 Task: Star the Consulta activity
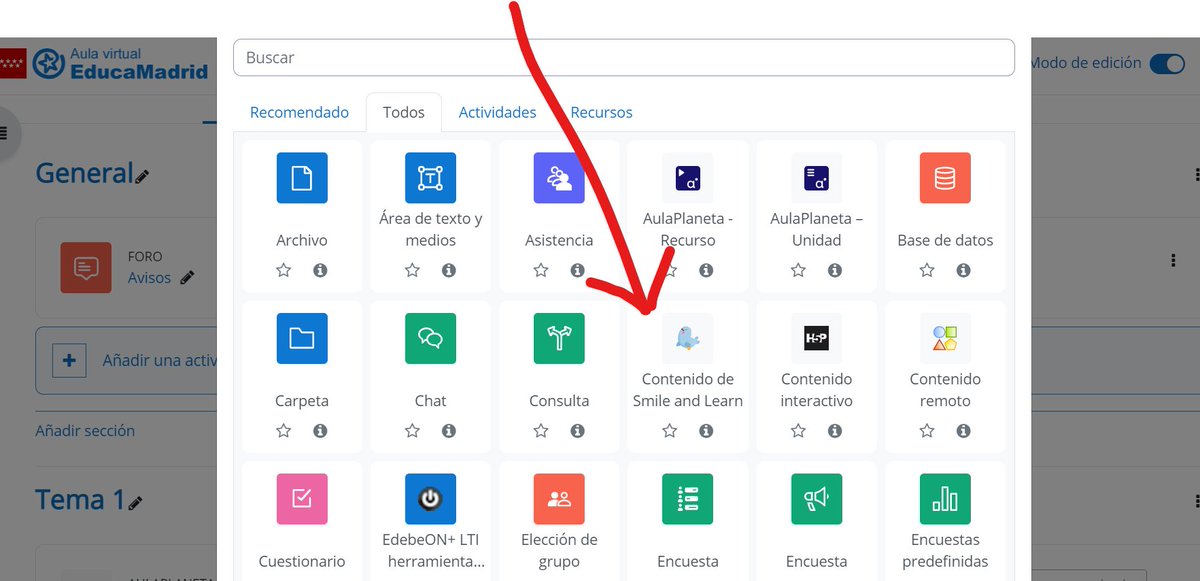point(541,431)
